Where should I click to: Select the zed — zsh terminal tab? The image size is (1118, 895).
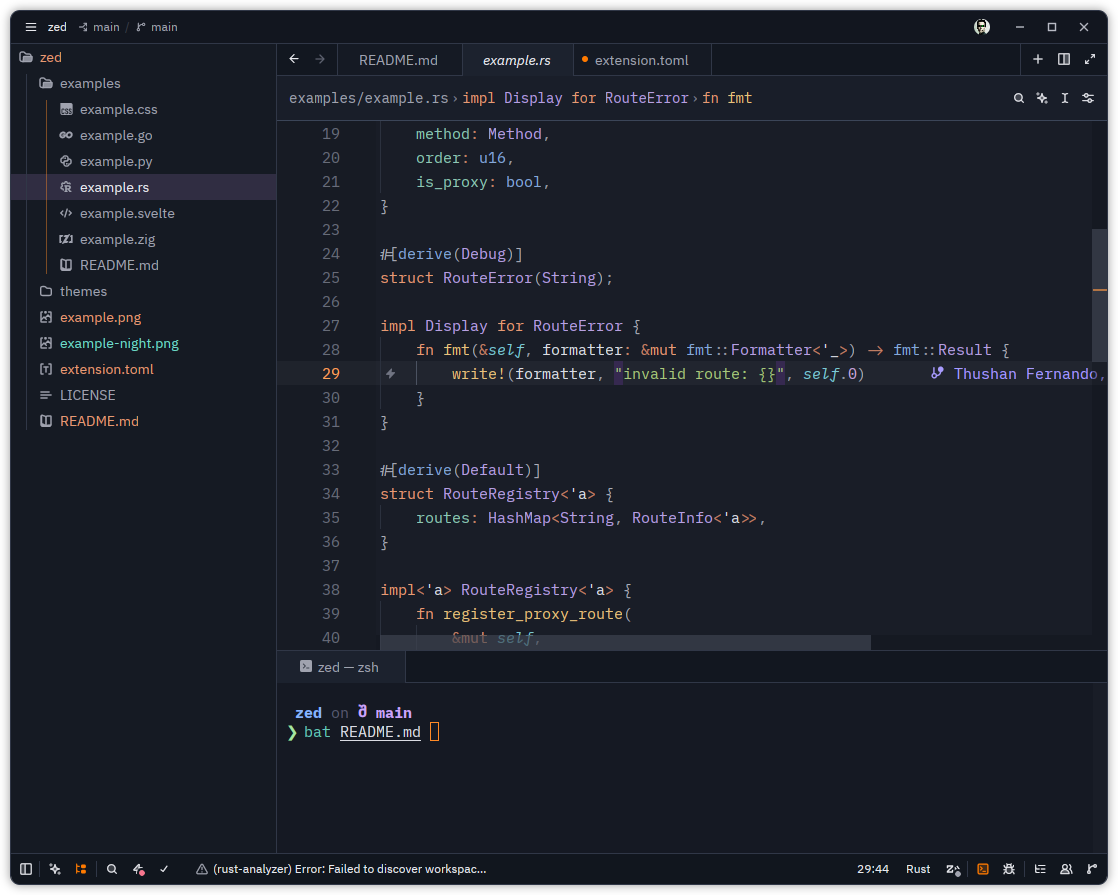(341, 667)
